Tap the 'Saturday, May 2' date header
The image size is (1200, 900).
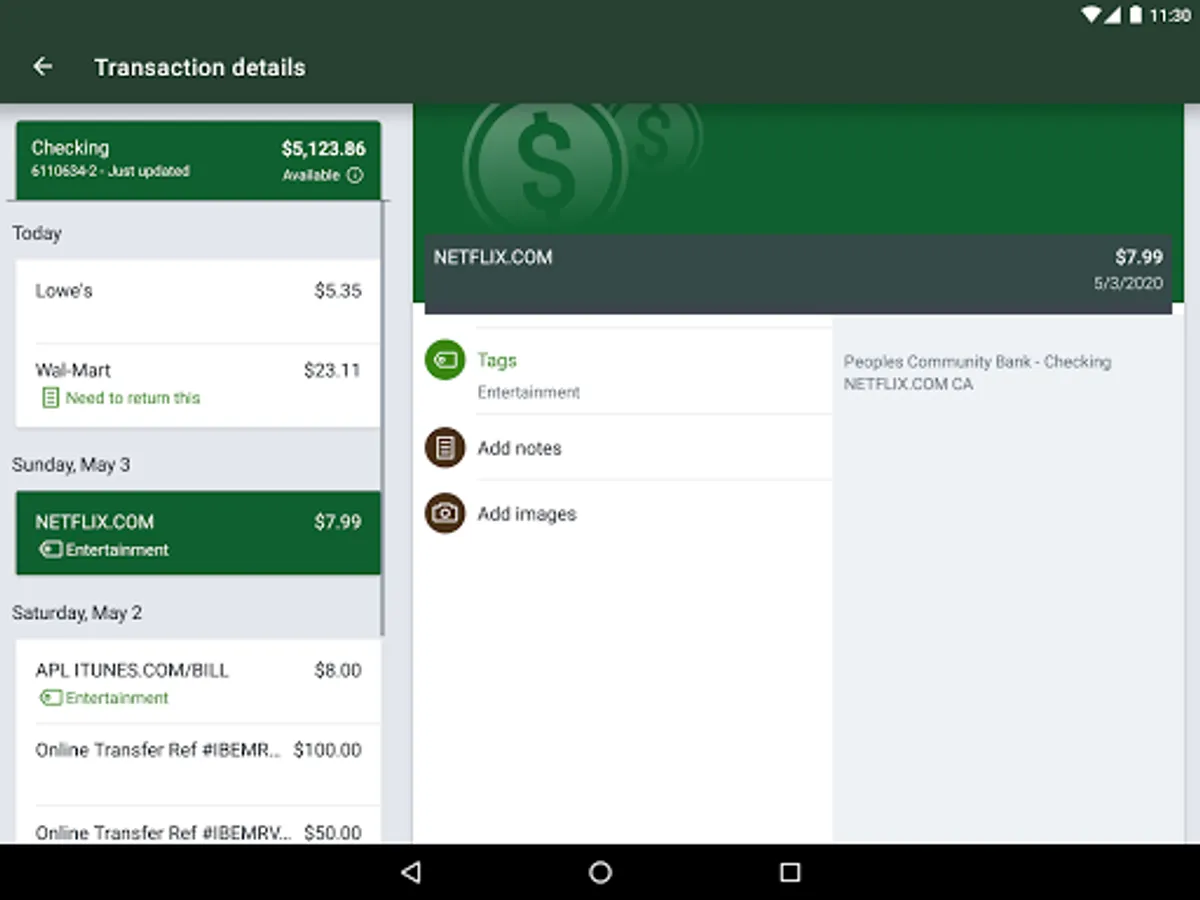click(77, 613)
